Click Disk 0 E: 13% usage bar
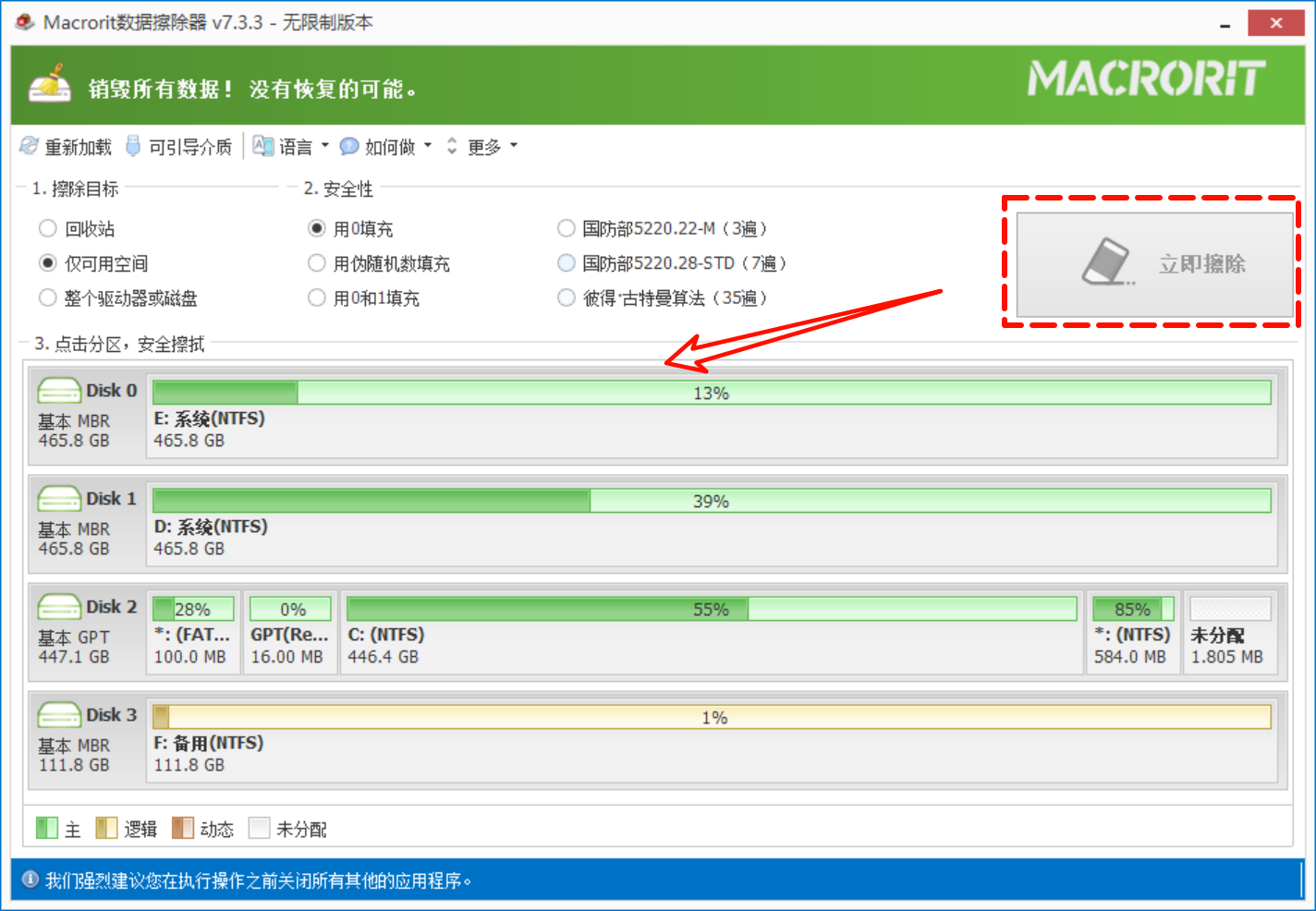 712,393
